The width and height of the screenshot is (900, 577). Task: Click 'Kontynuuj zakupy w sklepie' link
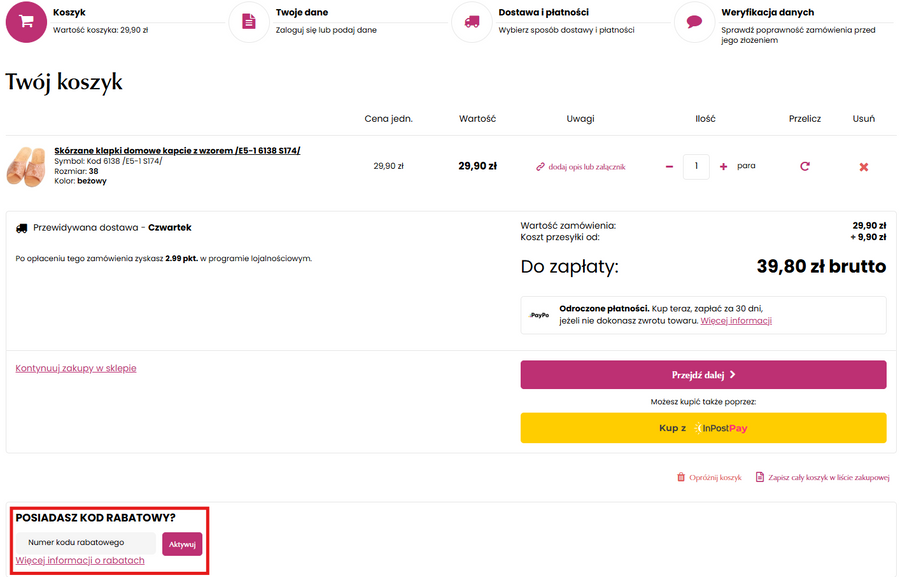click(x=76, y=368)
